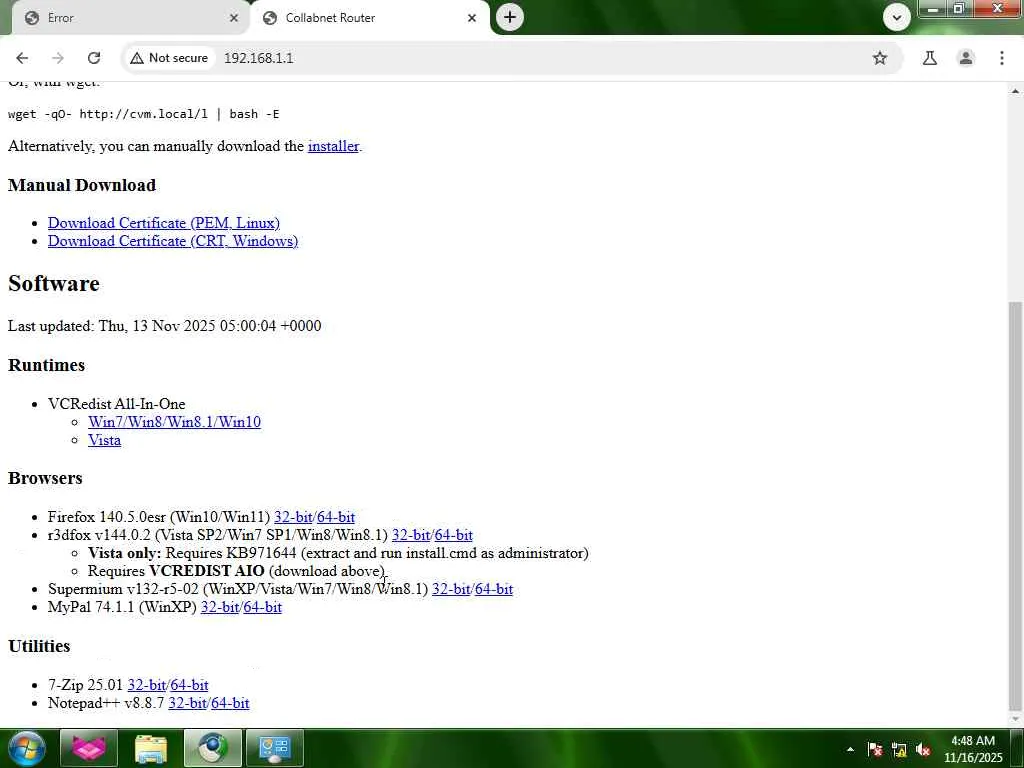1024x768 pixels.
Task: Open the installer link
Action: 333,146
